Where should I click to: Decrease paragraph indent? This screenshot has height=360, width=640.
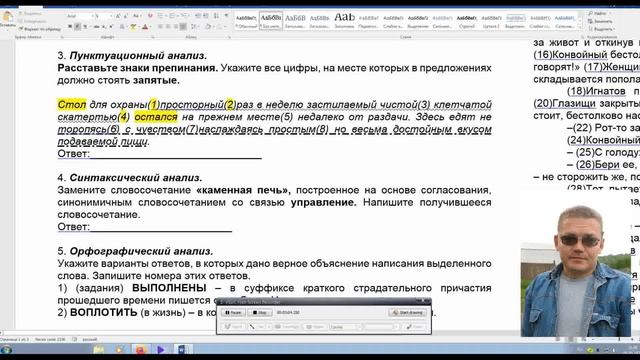click(x=198, y=16)
